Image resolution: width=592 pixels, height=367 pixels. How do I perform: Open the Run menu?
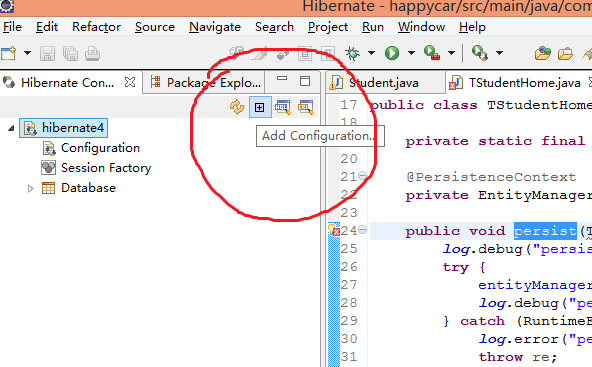(373, 27)
